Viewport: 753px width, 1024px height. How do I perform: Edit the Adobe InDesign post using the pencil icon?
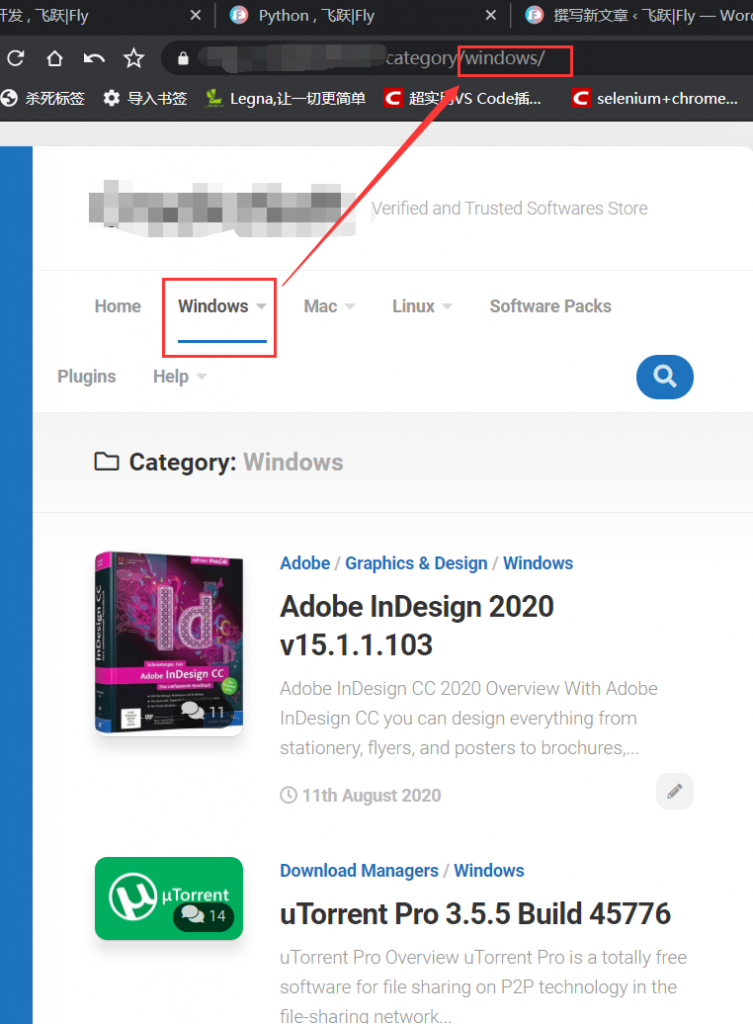coord(675,792)
